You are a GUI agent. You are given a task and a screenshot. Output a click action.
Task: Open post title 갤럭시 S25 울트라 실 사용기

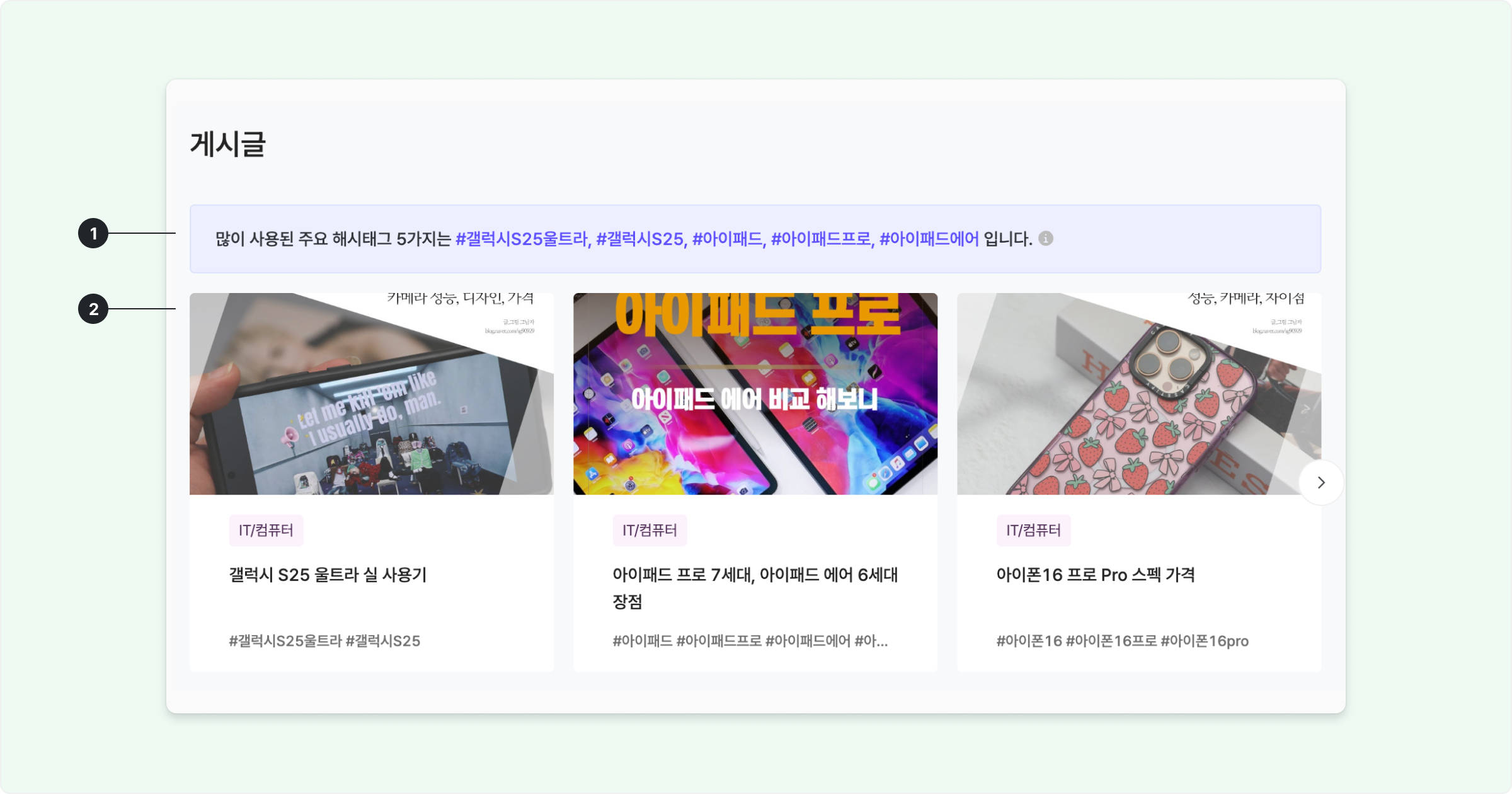coord(328,575)
